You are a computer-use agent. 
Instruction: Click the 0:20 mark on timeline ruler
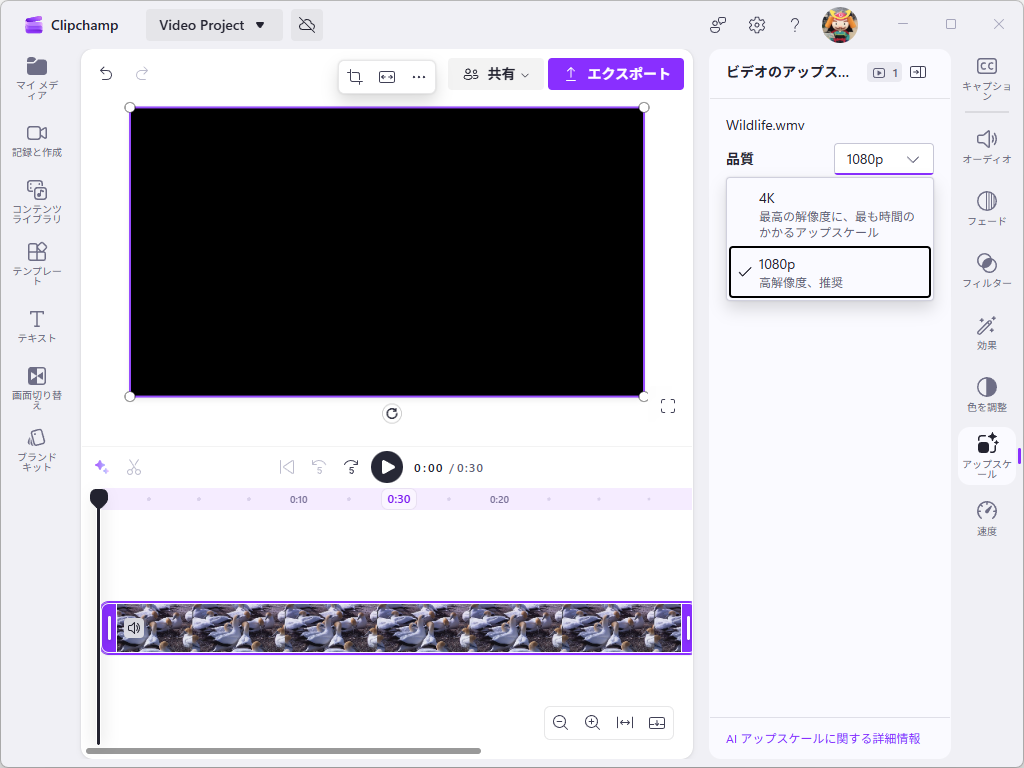(x=499, y=500)
